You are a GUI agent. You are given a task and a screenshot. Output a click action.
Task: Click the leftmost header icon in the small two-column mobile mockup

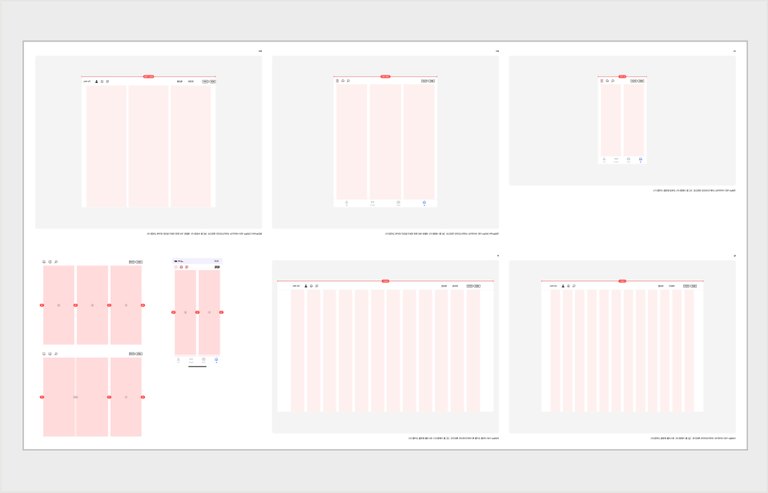[602, 81]
